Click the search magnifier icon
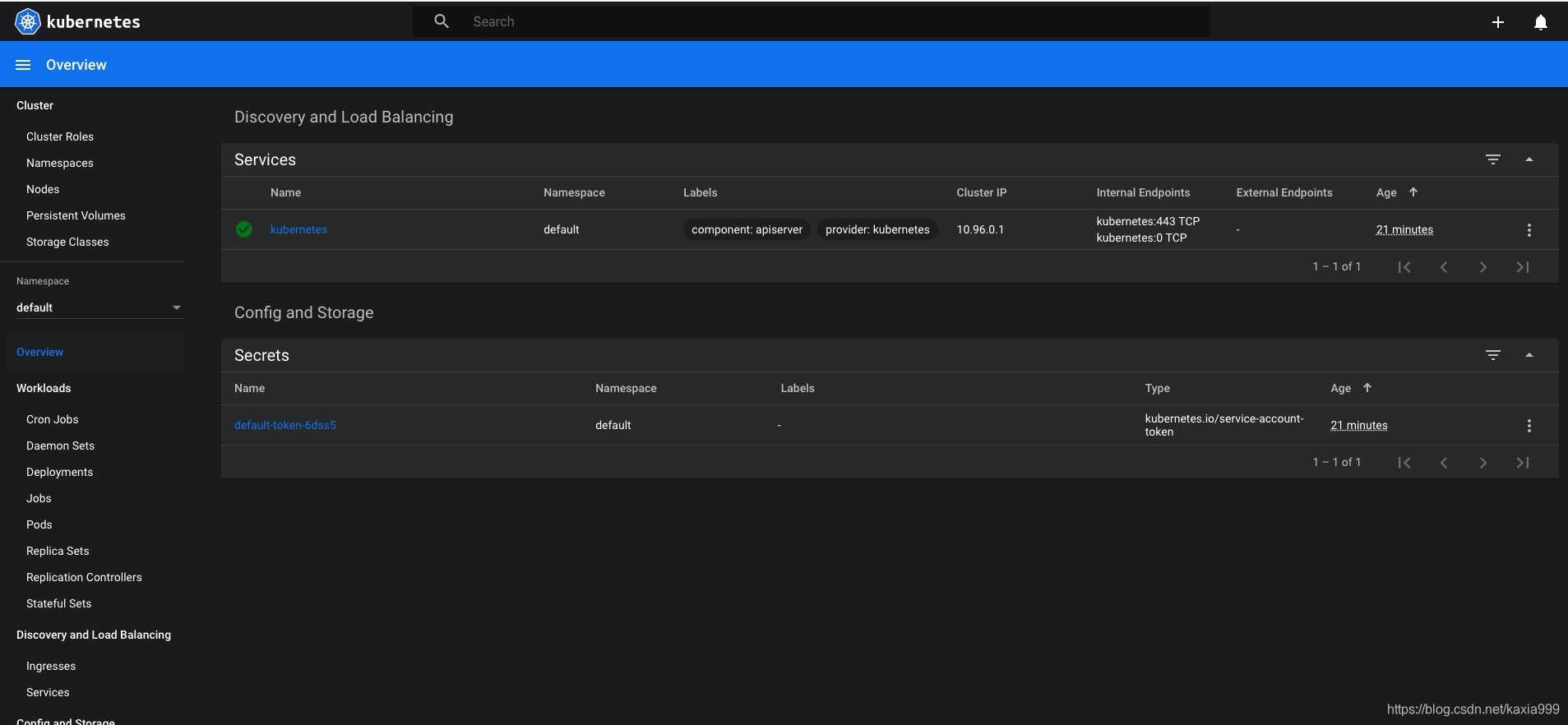The width and height of the screenshot is (1568, 725). pos(442,21)
